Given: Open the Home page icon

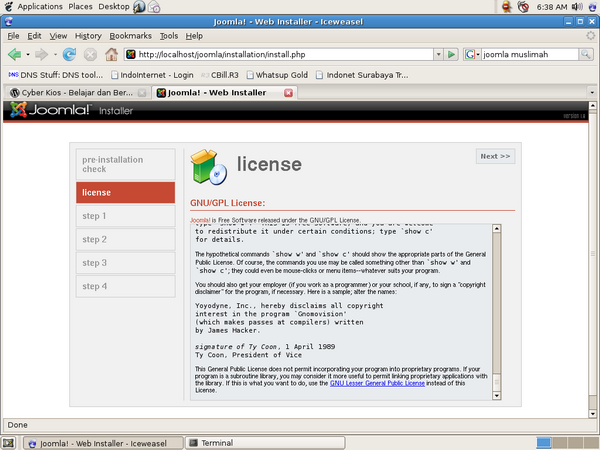Looking at the screenshot, I should point(111,54).
